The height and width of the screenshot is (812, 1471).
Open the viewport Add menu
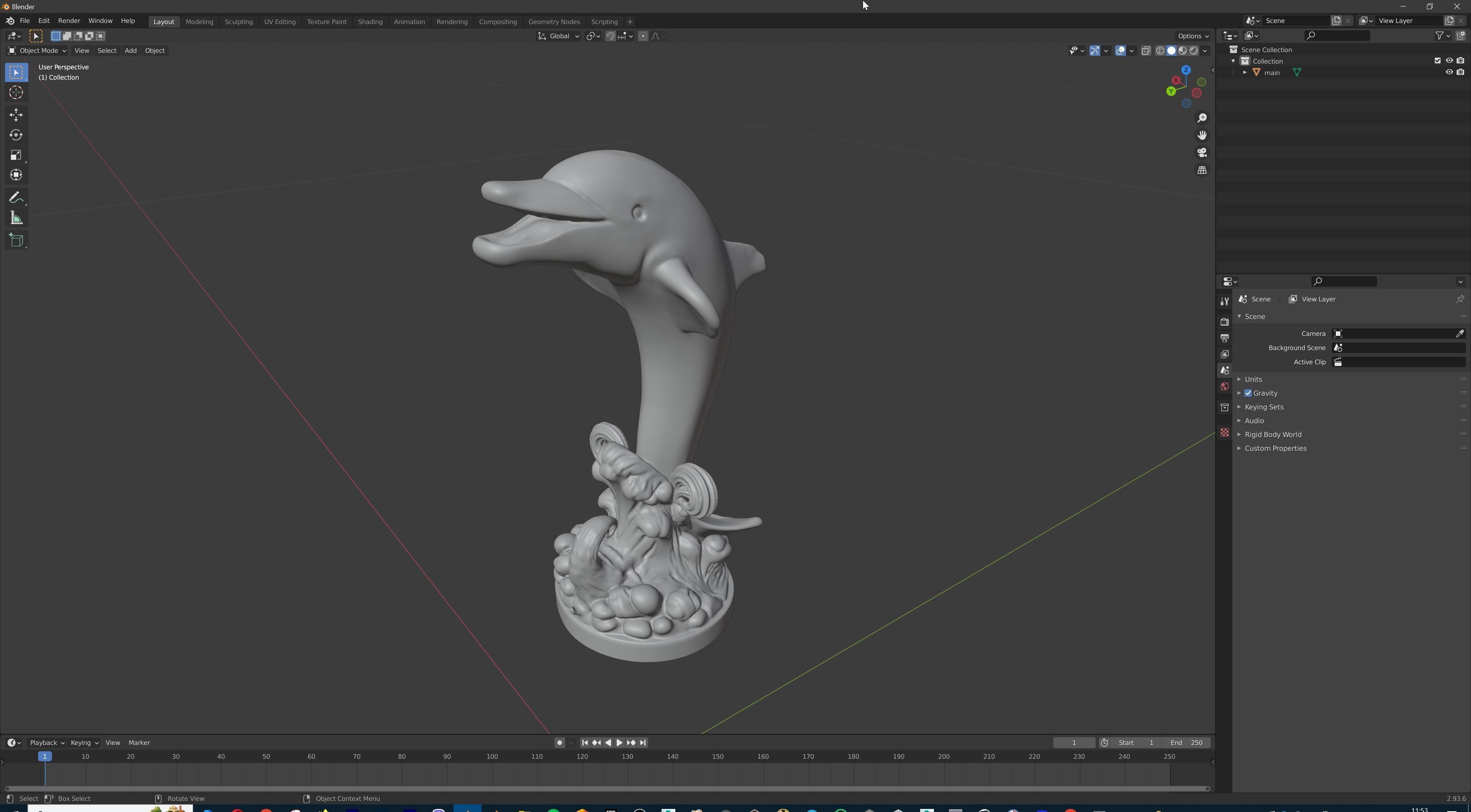tap(130, 51)
